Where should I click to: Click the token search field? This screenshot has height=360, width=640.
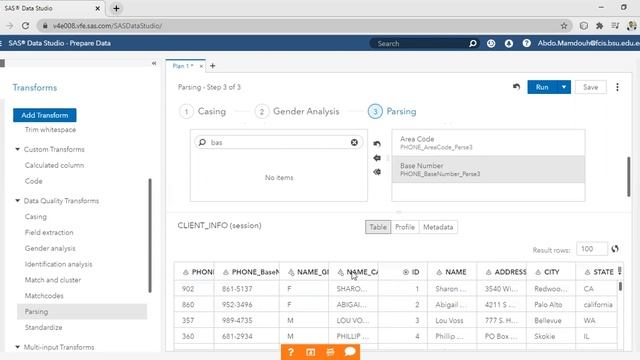(x=278, y=142)
